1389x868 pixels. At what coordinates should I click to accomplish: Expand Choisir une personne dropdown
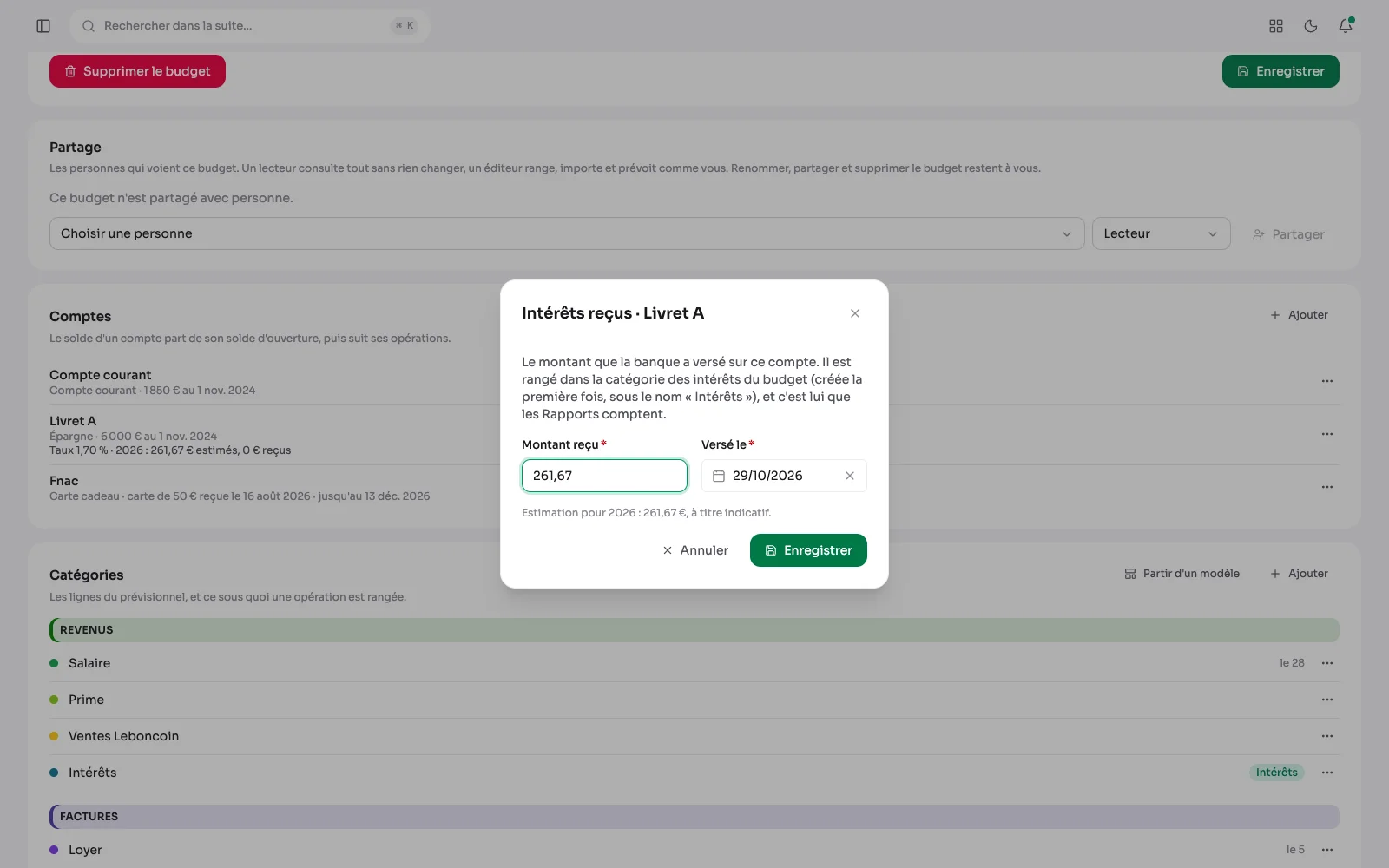(x=567, y=233)
